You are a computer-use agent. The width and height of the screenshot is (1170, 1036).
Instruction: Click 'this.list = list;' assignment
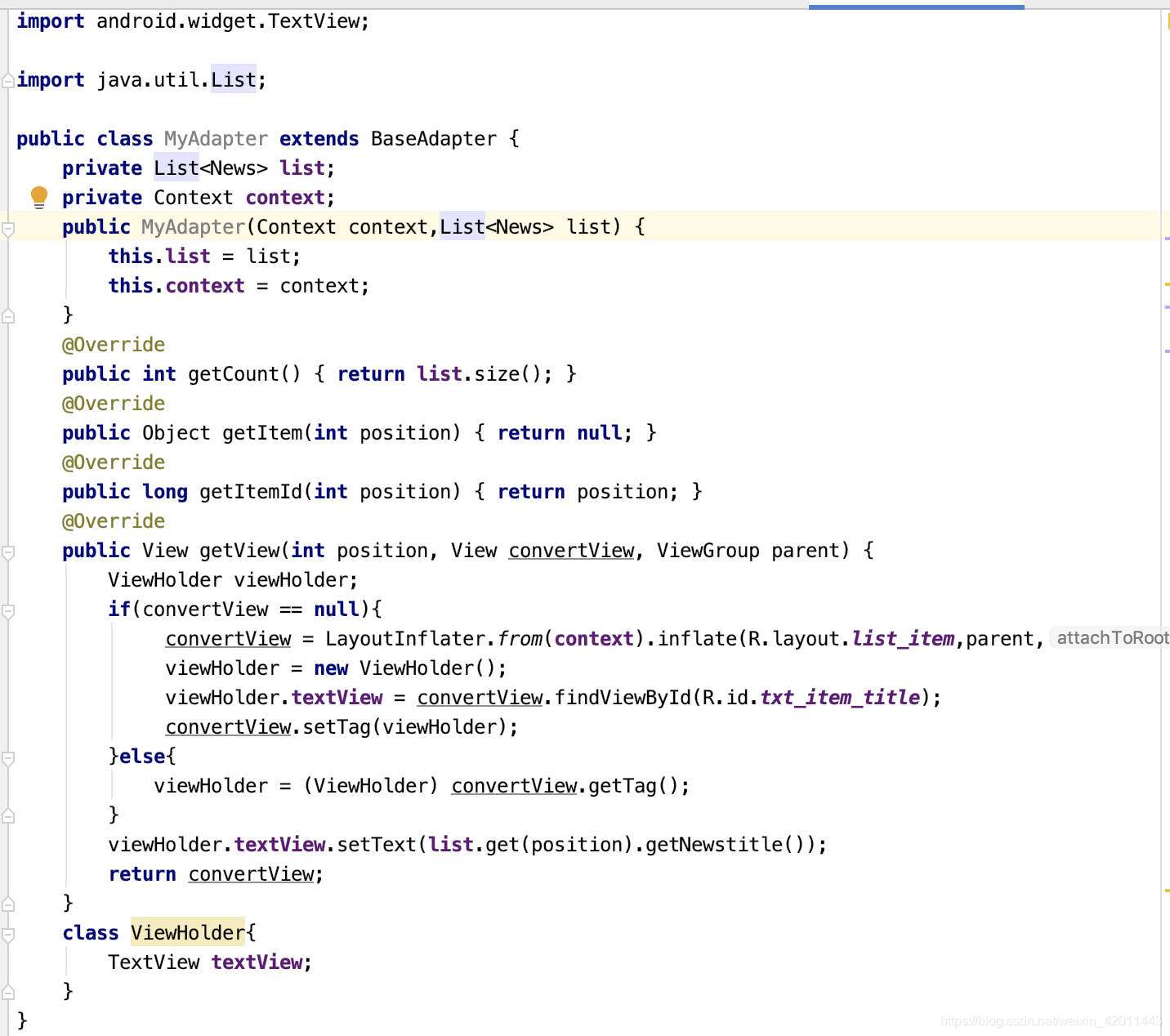(x=204, y=257)
